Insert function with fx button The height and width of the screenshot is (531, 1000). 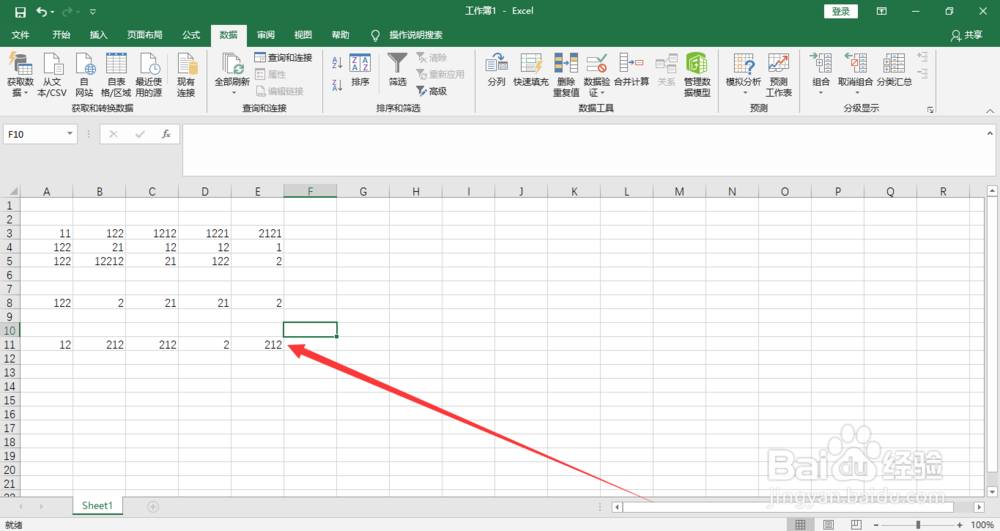[166, 134]
